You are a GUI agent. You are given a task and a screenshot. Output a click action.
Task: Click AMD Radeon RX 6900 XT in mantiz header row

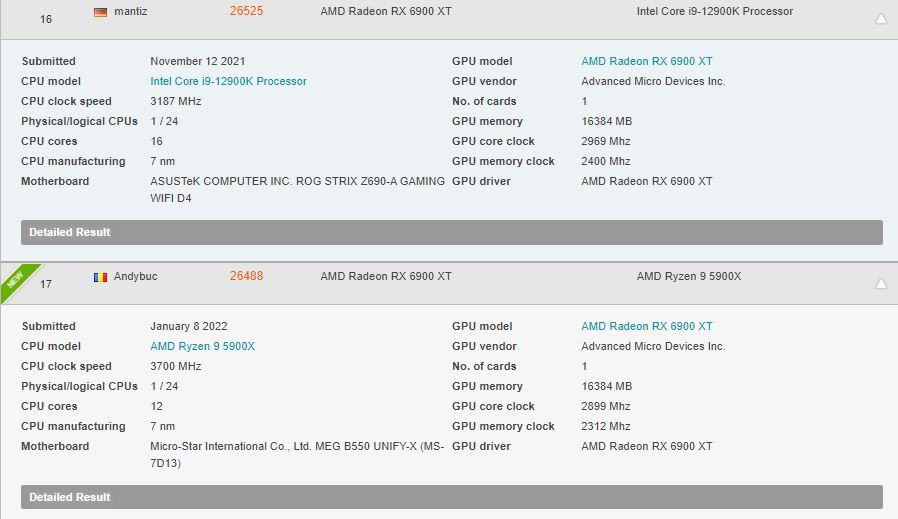385,11
